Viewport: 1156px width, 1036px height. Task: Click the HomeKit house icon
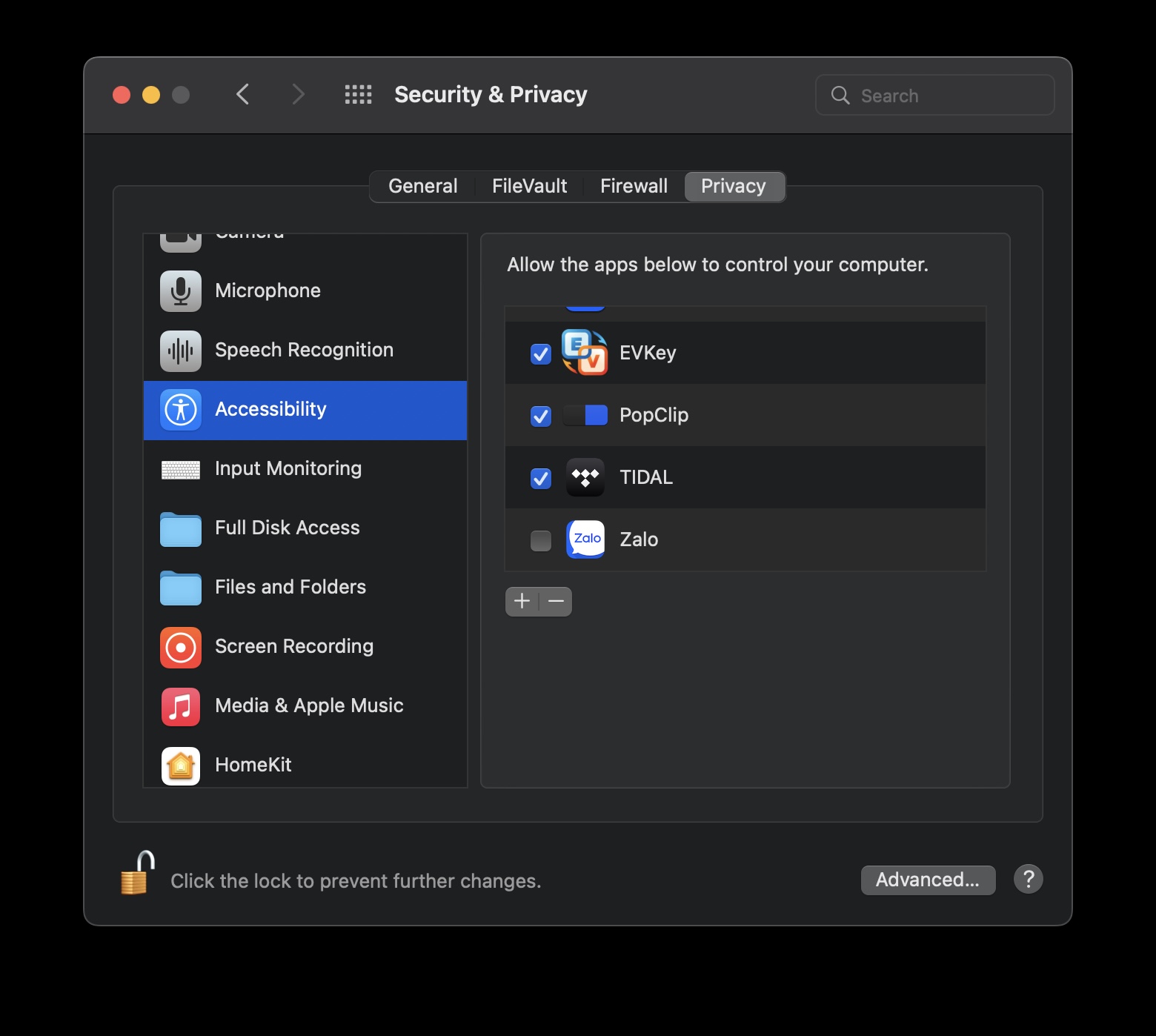(x=181, y=766)
